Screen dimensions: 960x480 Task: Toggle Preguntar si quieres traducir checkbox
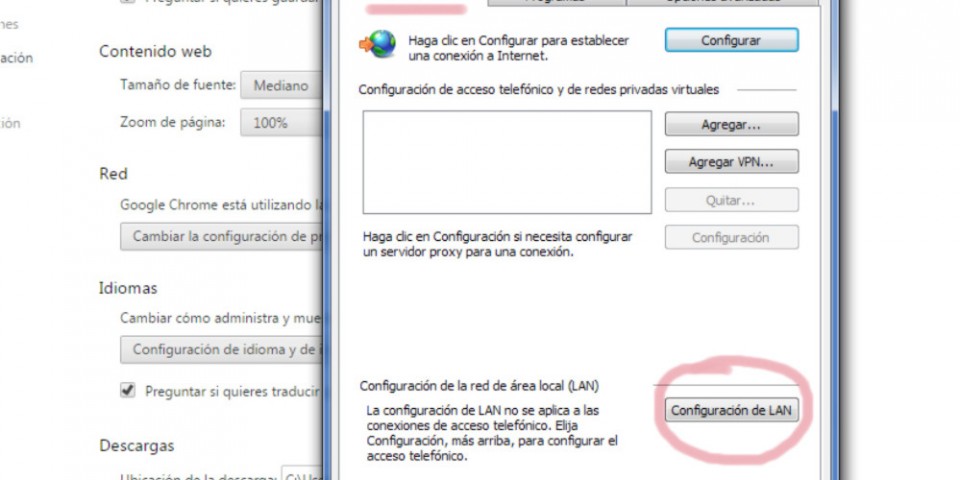(x=127, y=391)
